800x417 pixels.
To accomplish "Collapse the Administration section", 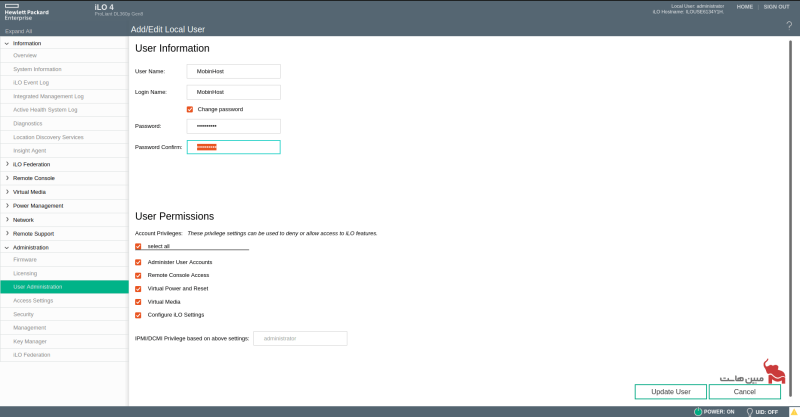I will (x=7, y=247).
